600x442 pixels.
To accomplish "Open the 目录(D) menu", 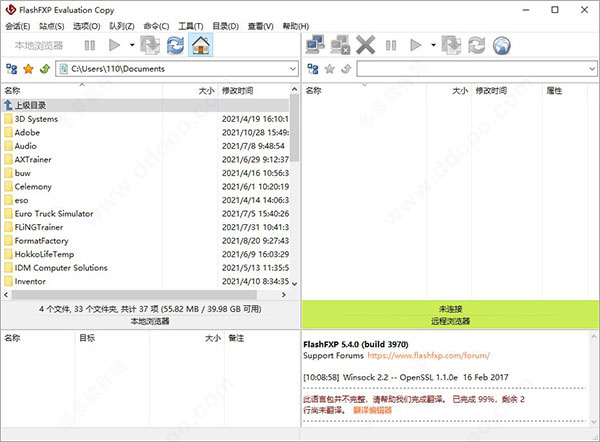I will point(225,26).
